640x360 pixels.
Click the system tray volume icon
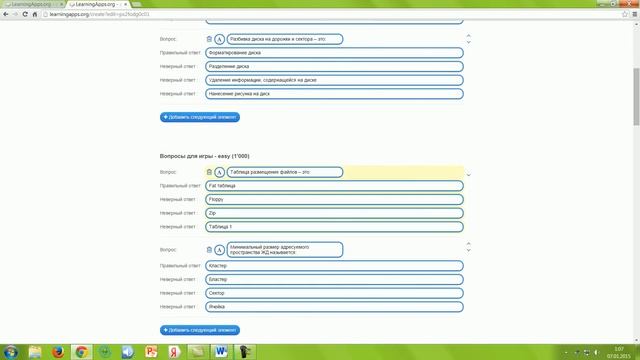point(596,352)
